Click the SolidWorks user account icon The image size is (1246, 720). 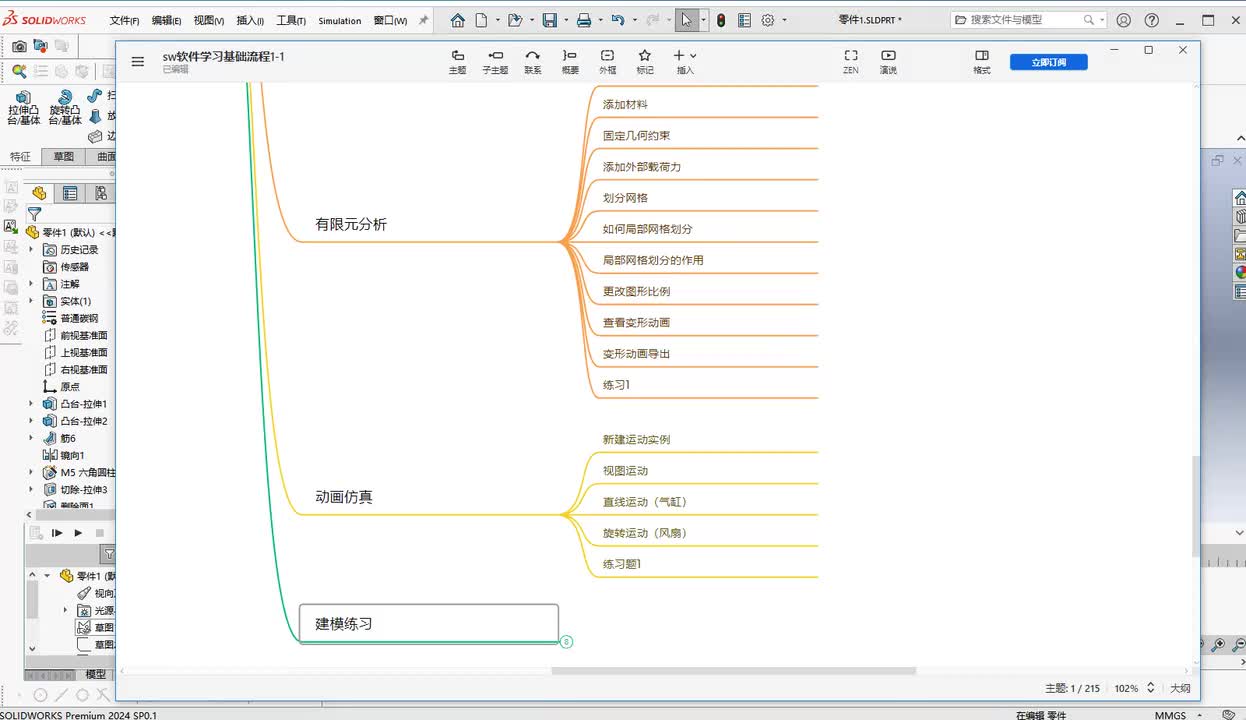coord(1124,20)
